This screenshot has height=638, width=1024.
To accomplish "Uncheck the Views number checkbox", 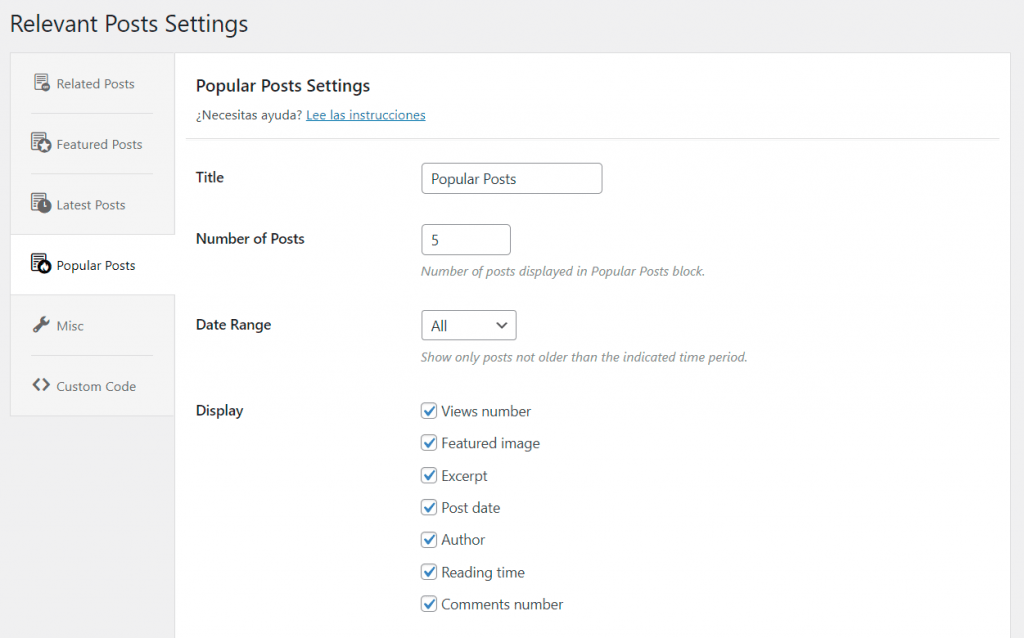I will click(x=429, y=411).
